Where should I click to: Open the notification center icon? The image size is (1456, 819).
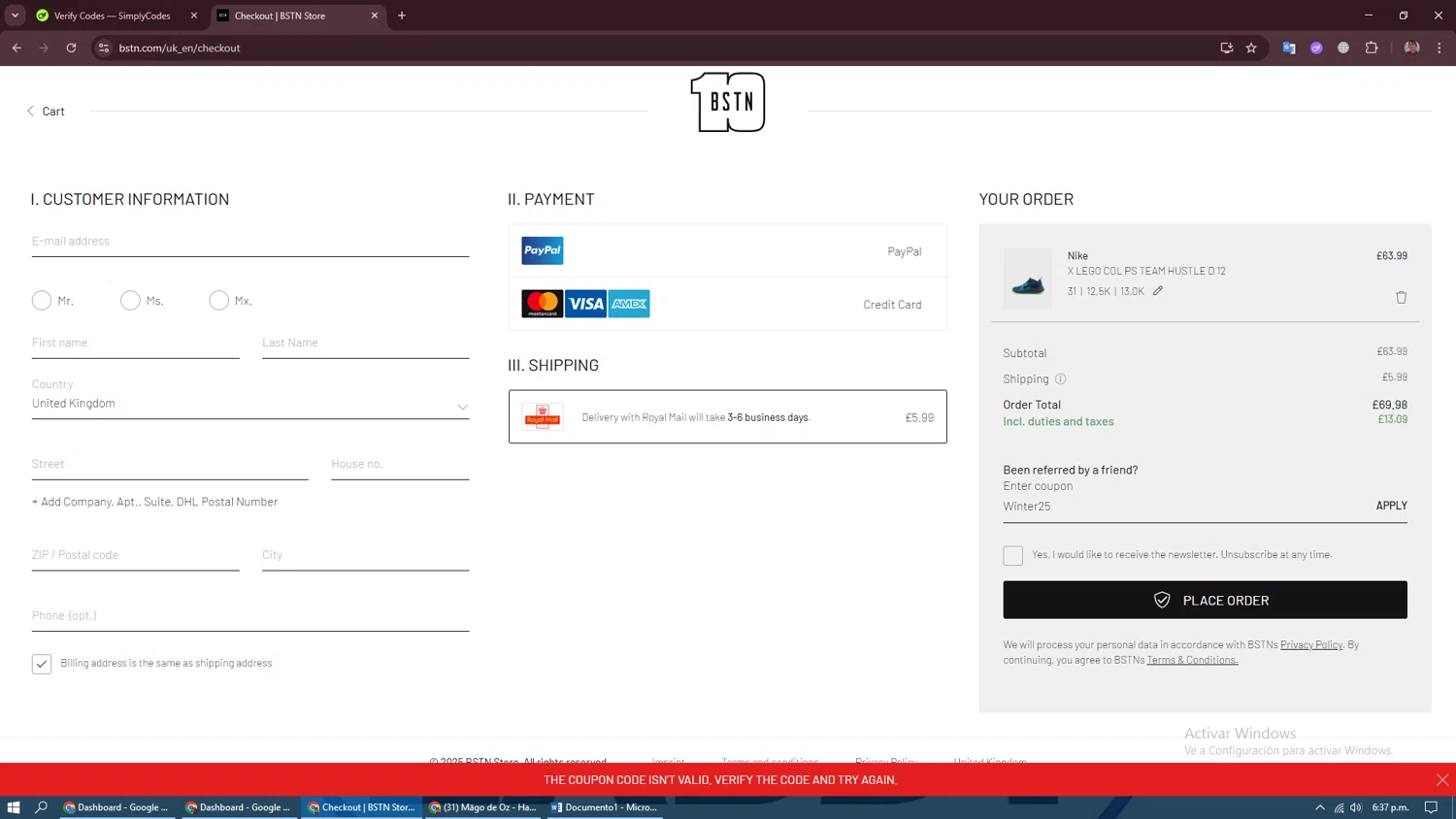(1431, 807)
